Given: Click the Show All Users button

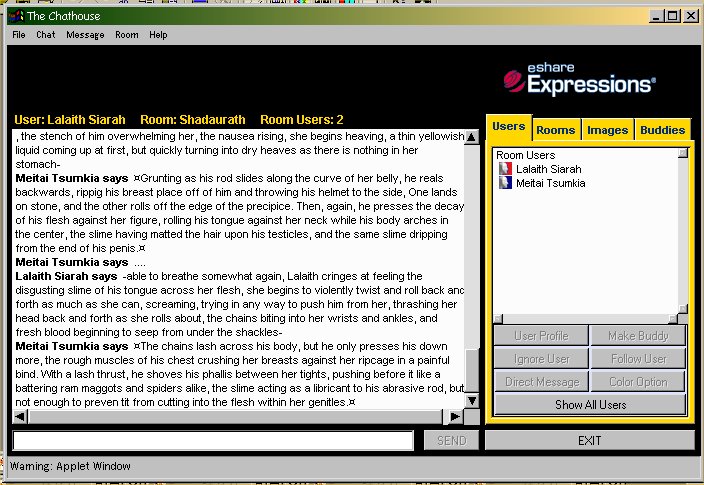Looking at the screenshot, I should click(x=590, y=405).
